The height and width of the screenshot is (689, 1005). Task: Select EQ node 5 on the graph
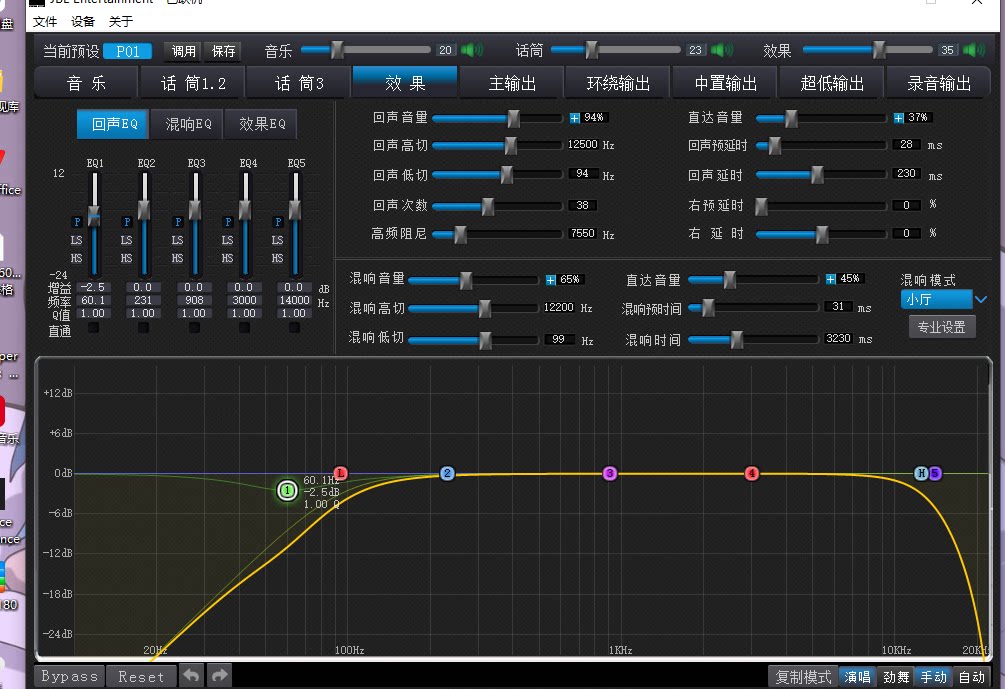point(936,474)
